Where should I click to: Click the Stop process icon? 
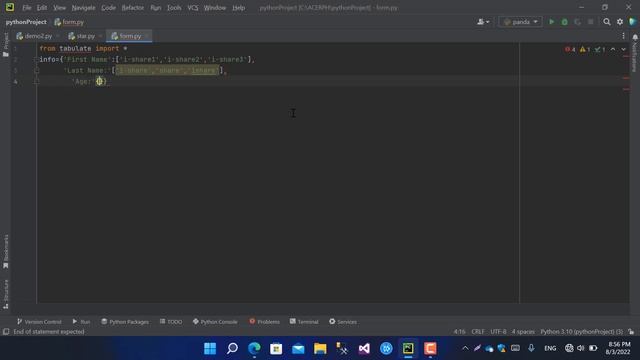point(590,22)
